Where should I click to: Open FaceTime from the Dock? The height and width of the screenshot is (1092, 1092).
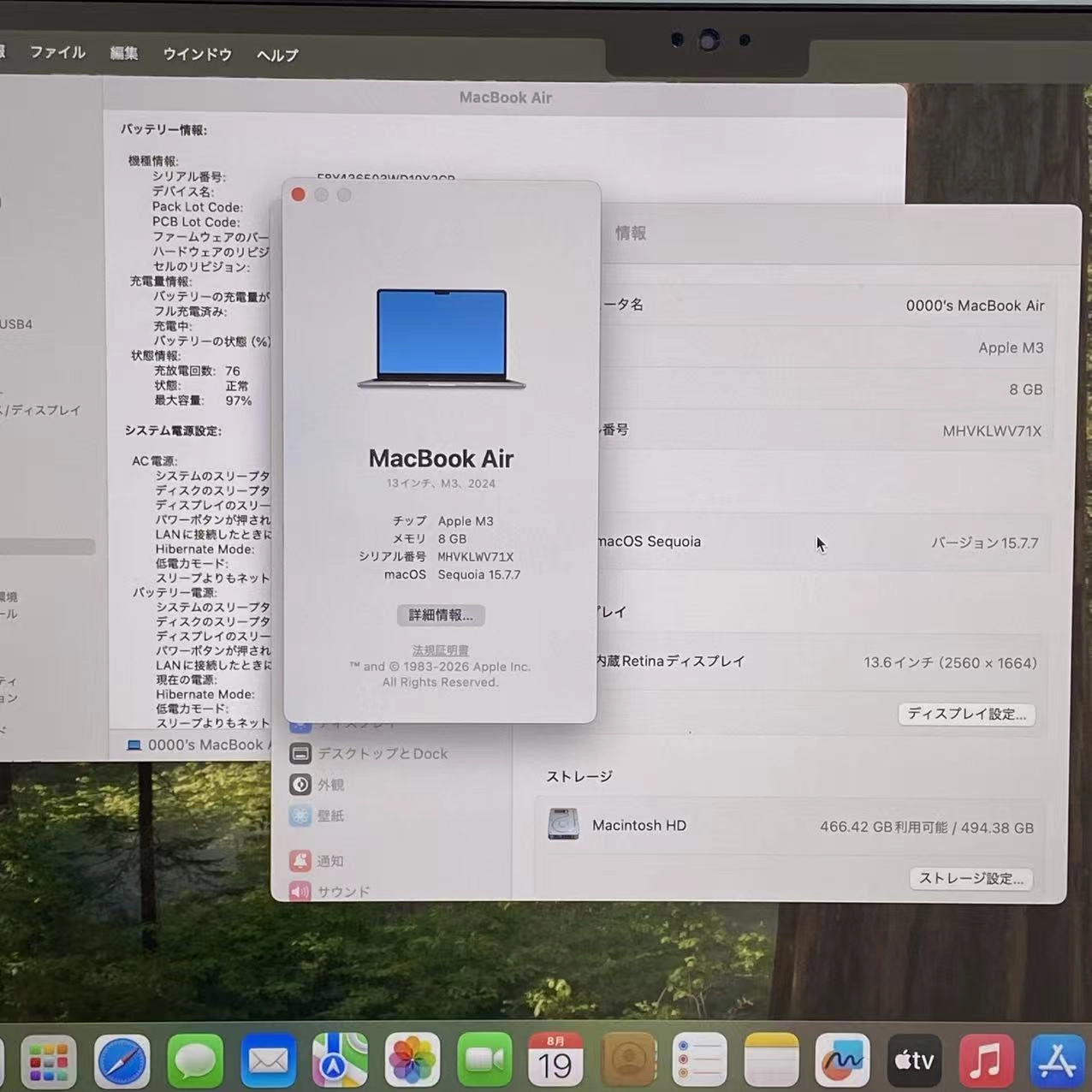click(x=484, y=1061)
